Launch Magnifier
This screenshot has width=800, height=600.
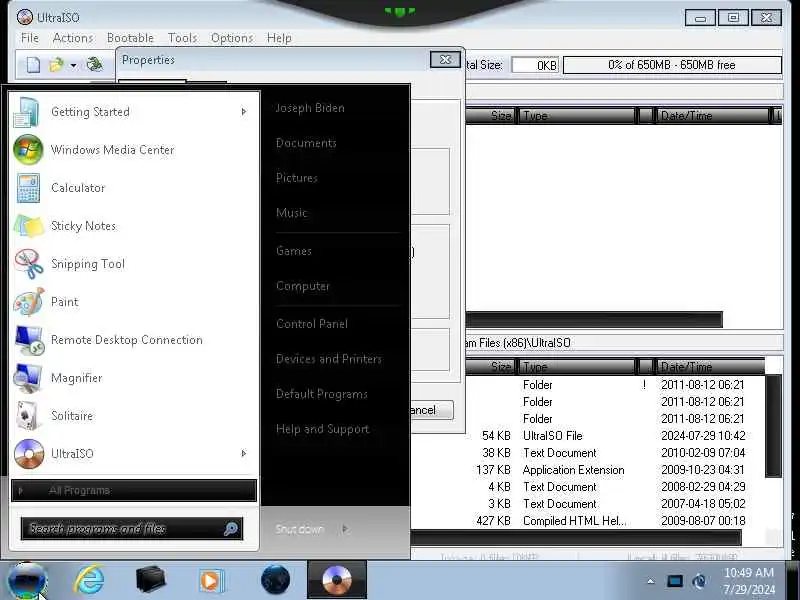[134, 378]
